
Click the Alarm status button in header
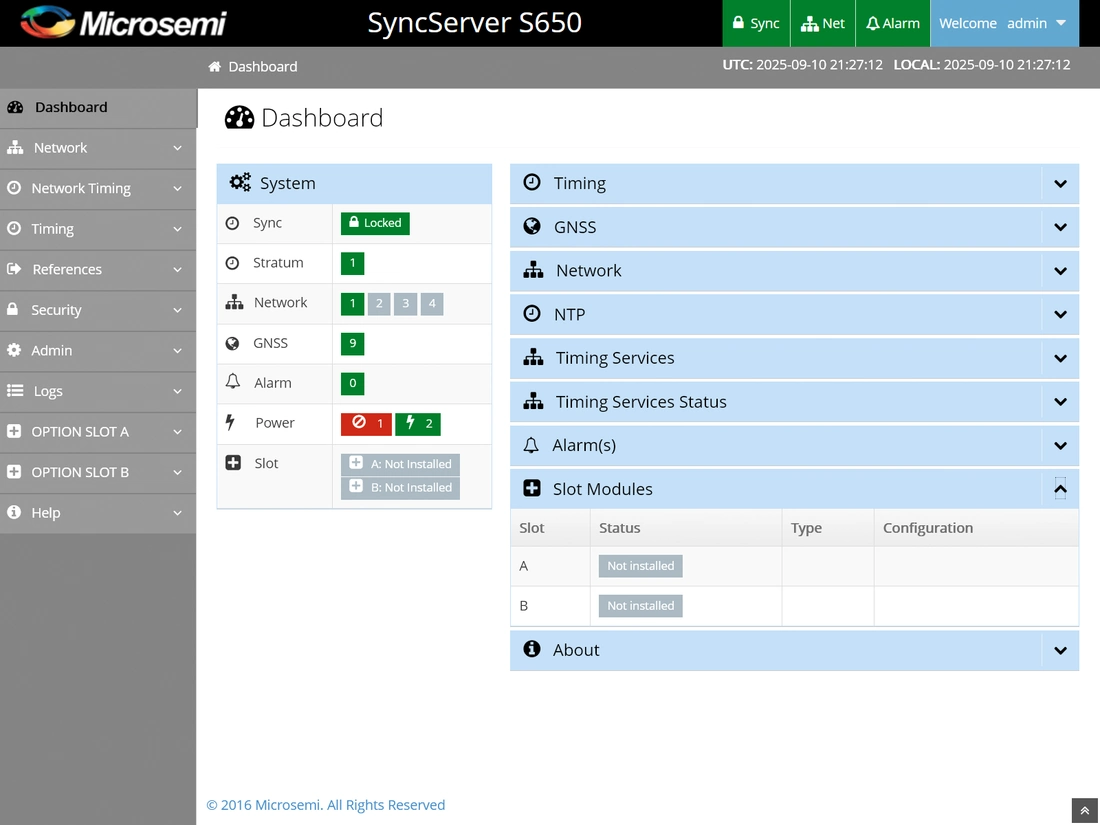pos(893,23)
